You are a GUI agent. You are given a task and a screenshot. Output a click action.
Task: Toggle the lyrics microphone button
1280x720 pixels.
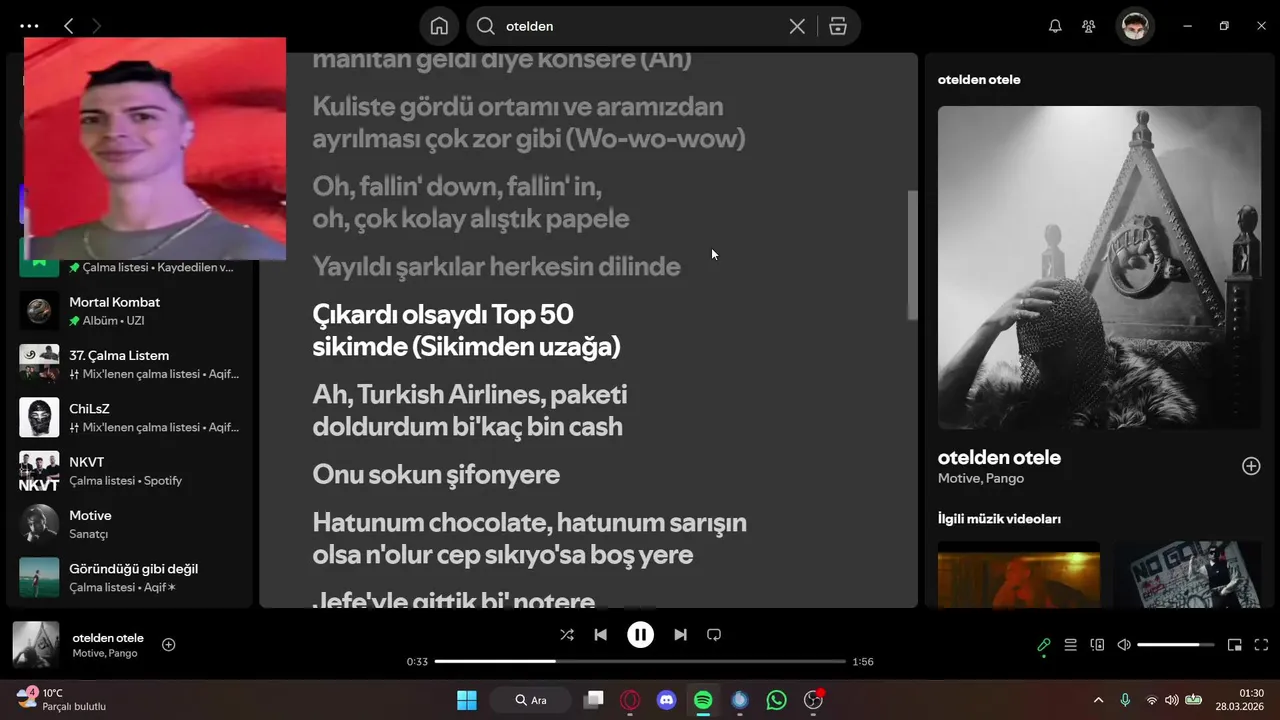[x=1043, y=645]
